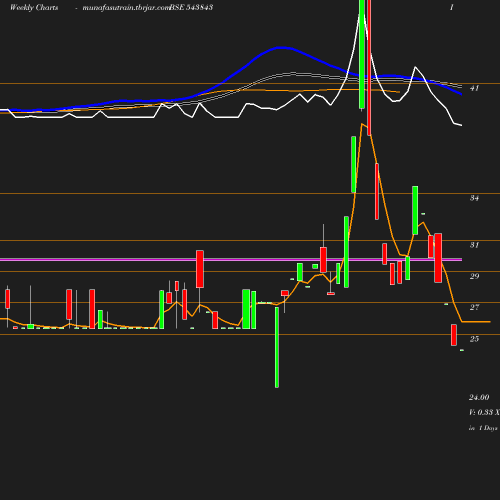Click the price axis label 27

(474, 307)
